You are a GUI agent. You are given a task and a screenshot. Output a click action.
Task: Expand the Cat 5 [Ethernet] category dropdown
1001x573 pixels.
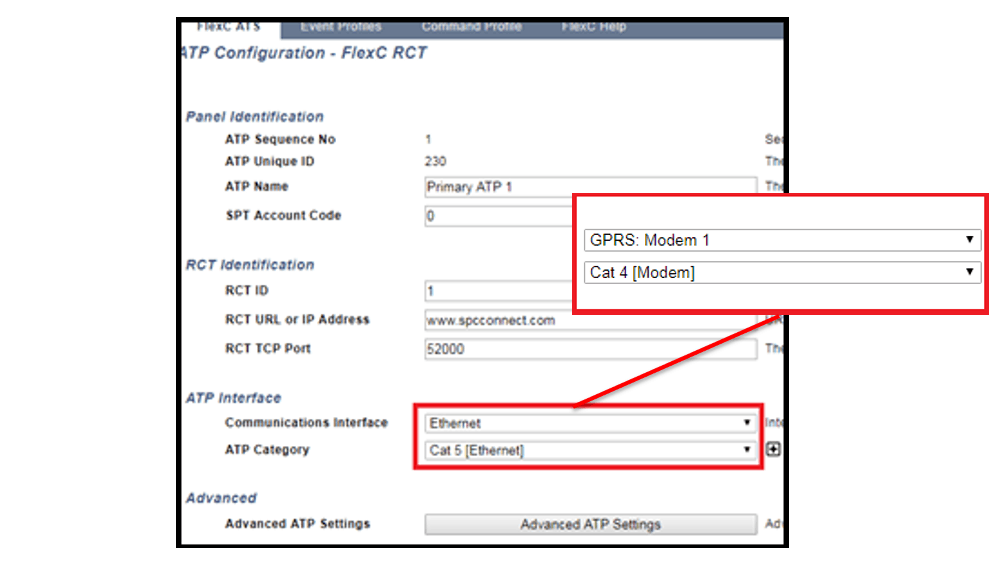(590, 450)
